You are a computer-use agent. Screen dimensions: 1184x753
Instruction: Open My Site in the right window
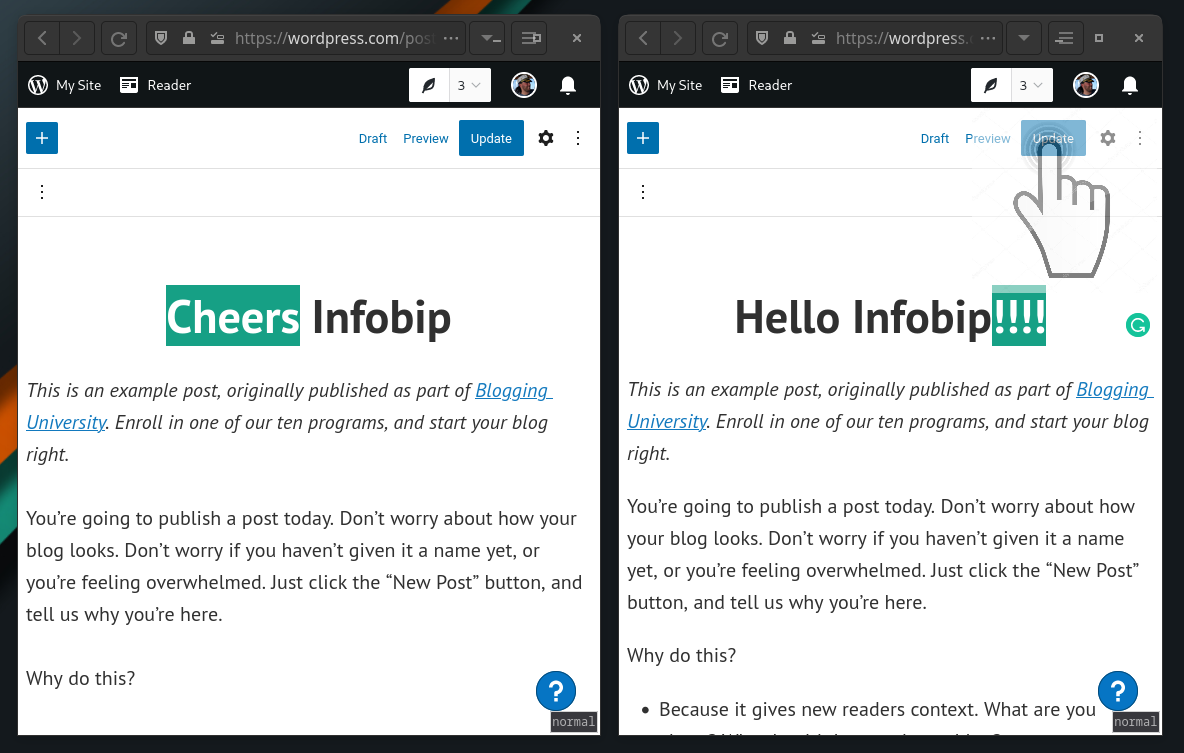666,85
